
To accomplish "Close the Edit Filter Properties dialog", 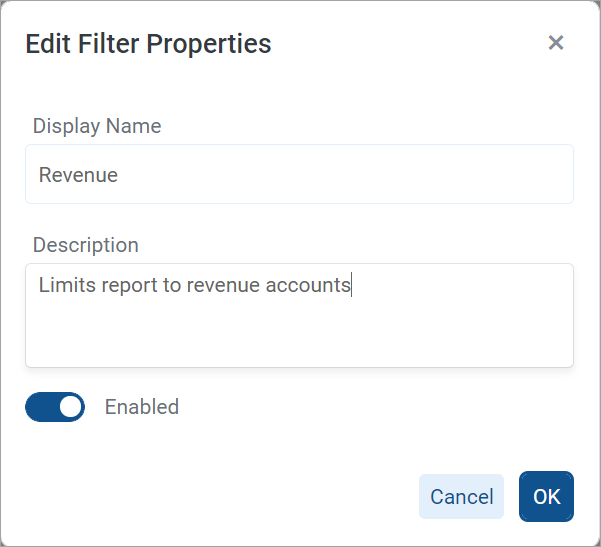I will pos(555,43).
